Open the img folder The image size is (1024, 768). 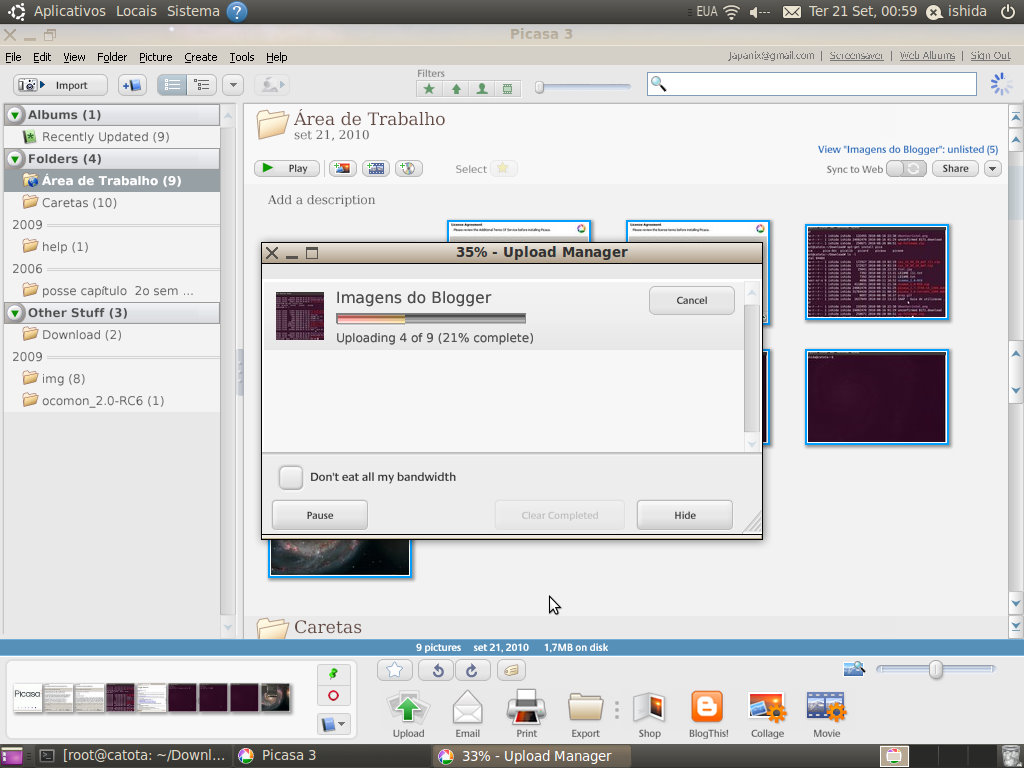[x=63, y=378]
